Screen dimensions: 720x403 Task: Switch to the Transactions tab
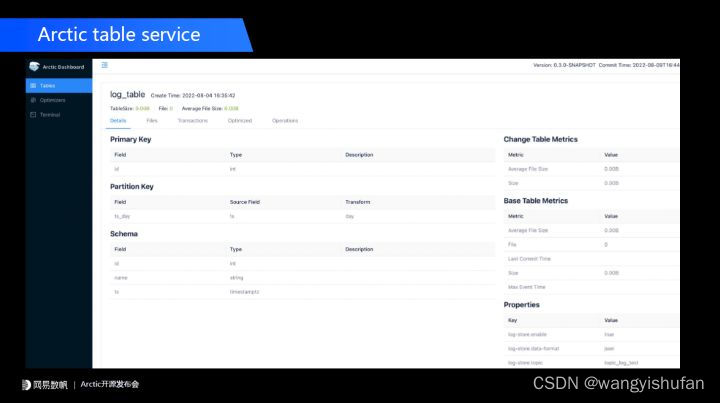(193, 121)
